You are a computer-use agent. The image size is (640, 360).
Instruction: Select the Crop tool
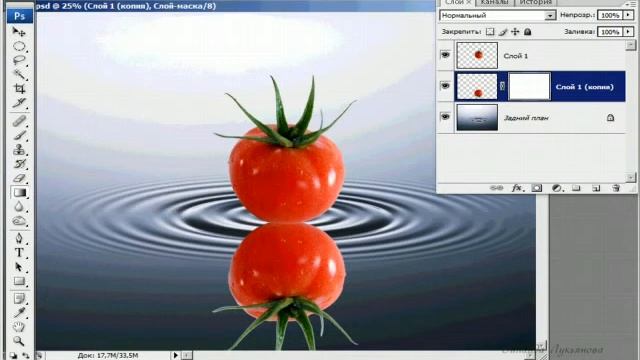pos(19,89)
